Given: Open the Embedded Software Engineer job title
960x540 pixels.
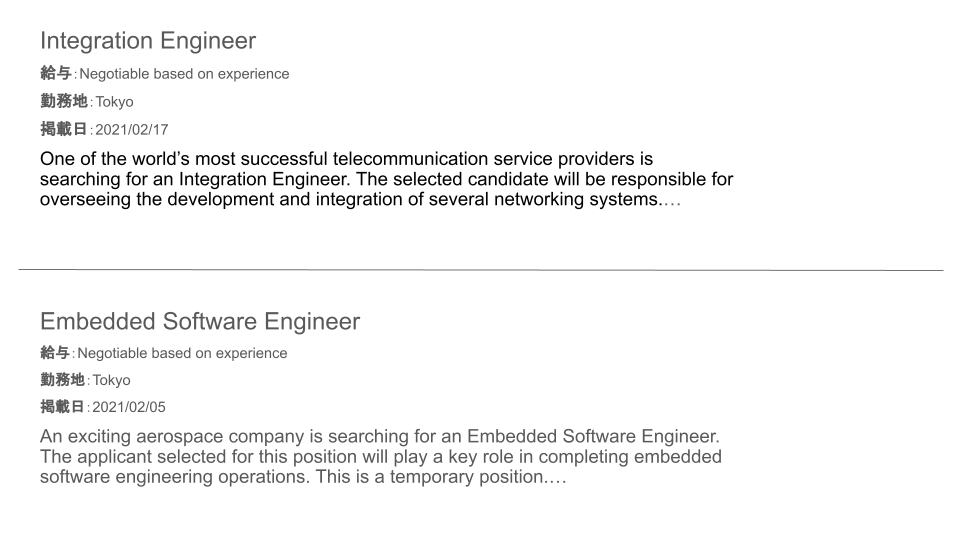Looking at the screenshot, I should 200,321.
